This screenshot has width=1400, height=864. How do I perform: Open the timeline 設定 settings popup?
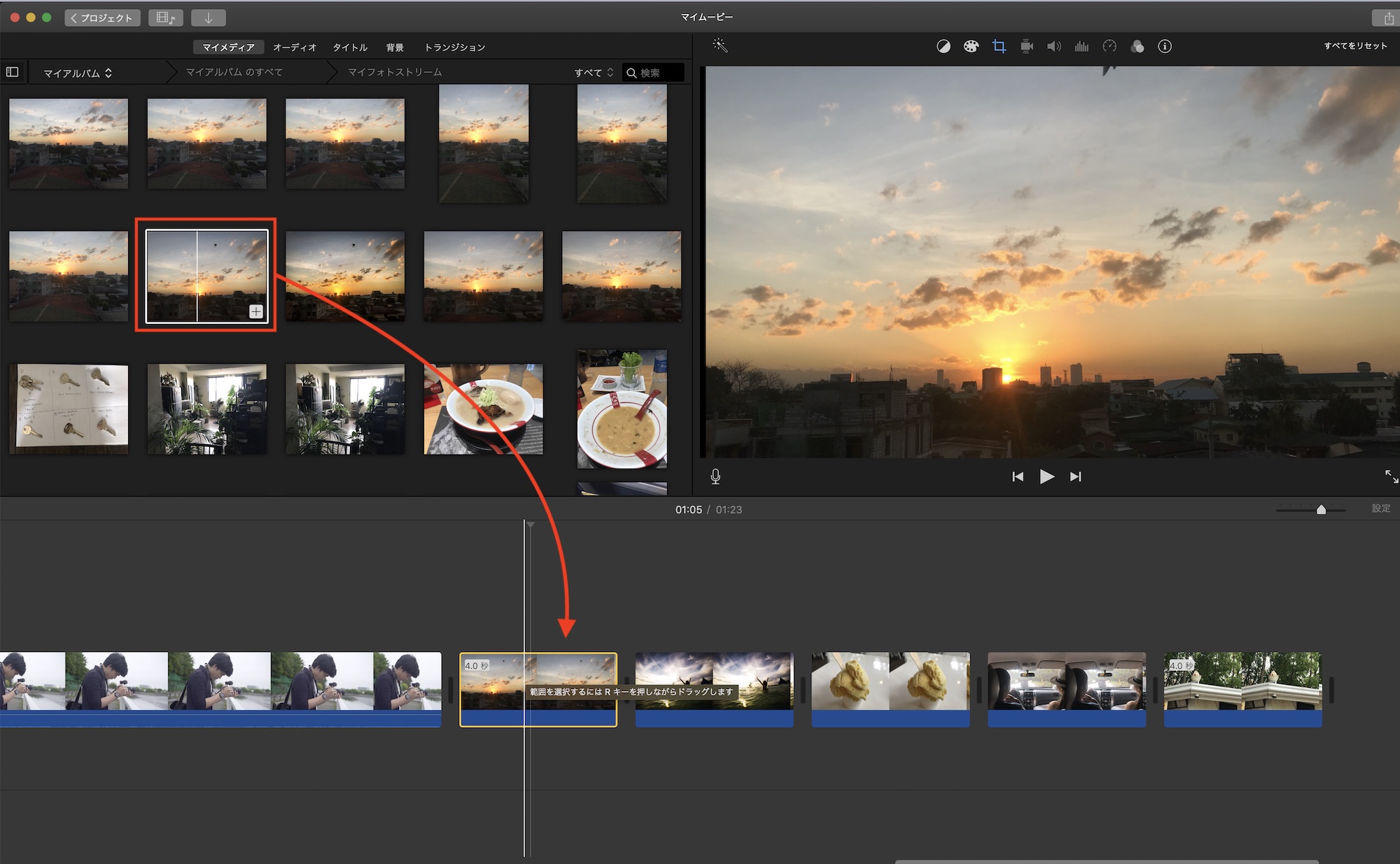click(x=1380, y=509)
